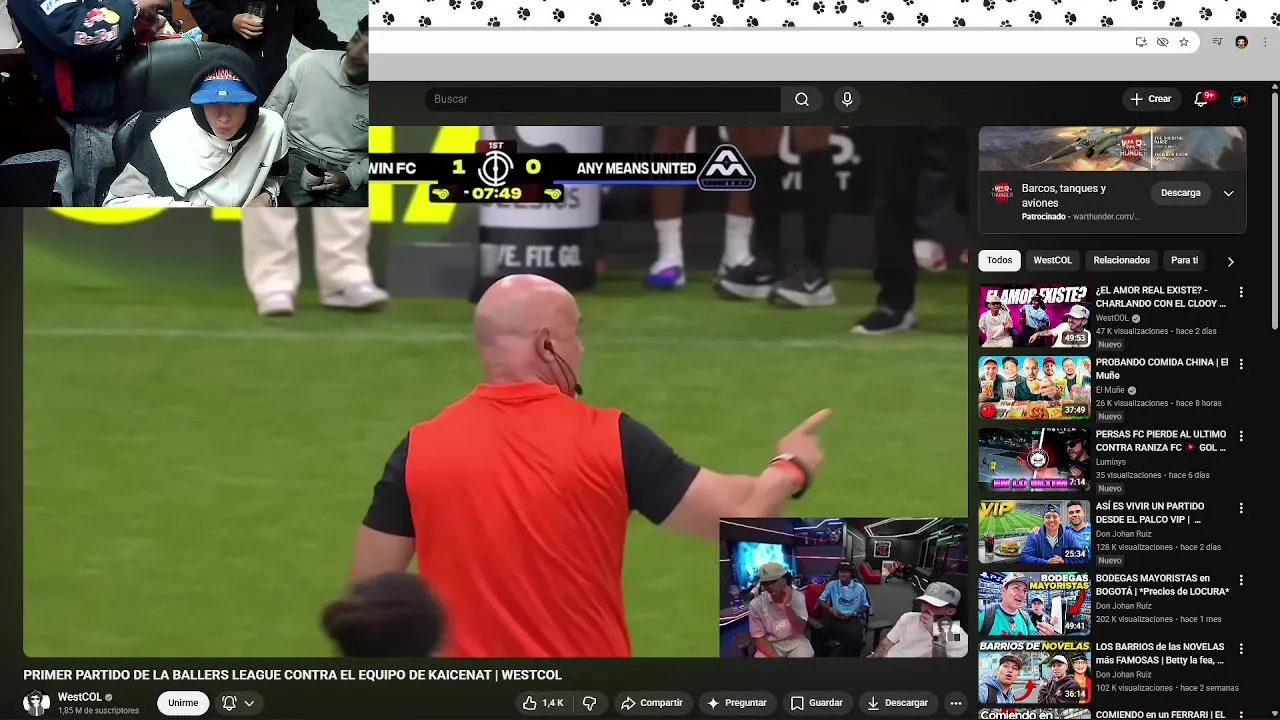Select the Relacionados filter chip
The height and width of the screenshot is (720, 1280).
(x=1121, y=260)
